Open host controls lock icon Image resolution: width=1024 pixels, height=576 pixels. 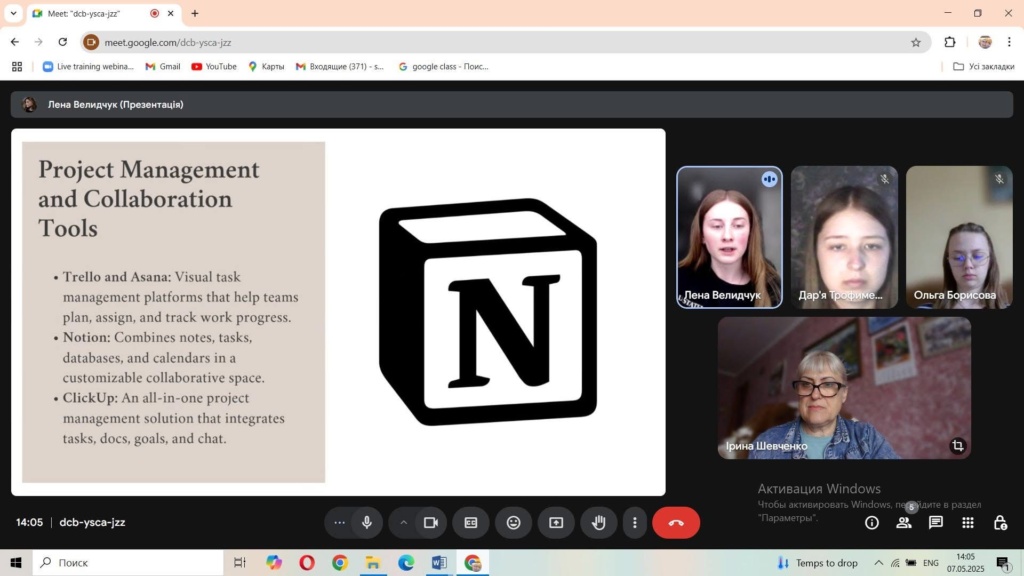(1000, 522)
